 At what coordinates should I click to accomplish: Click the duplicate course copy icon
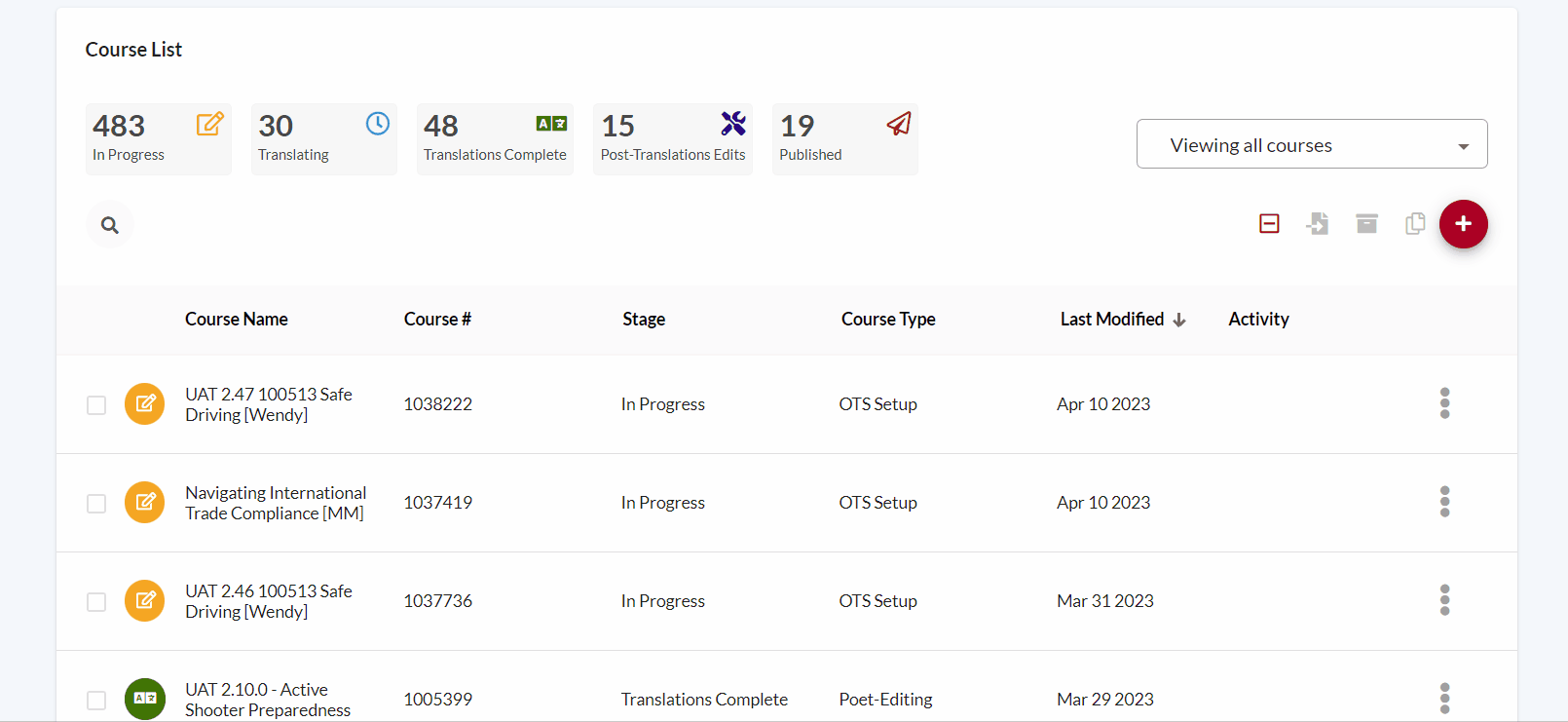(1415, 224)
